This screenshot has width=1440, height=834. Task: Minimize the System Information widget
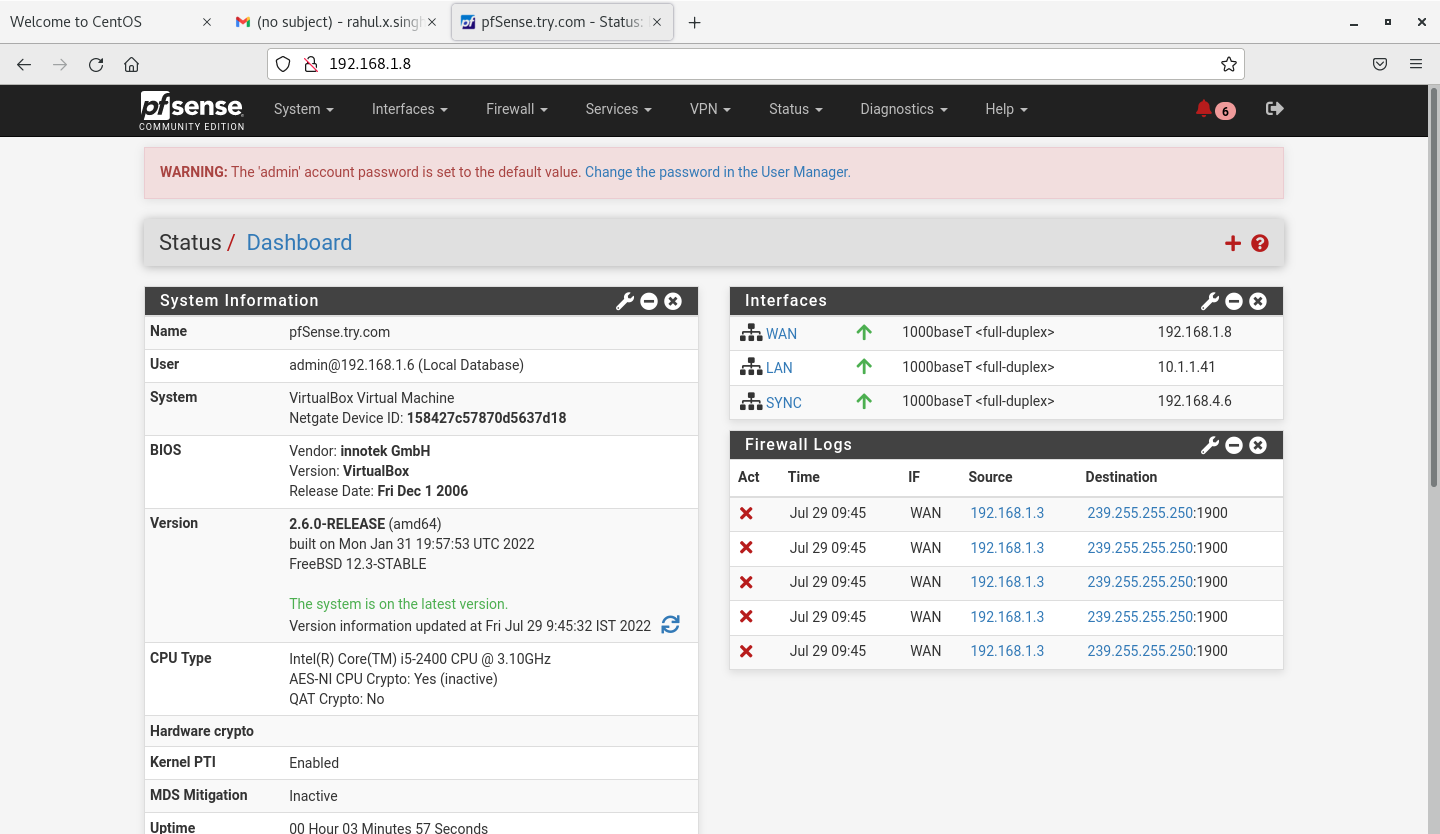tap(649, 301)
